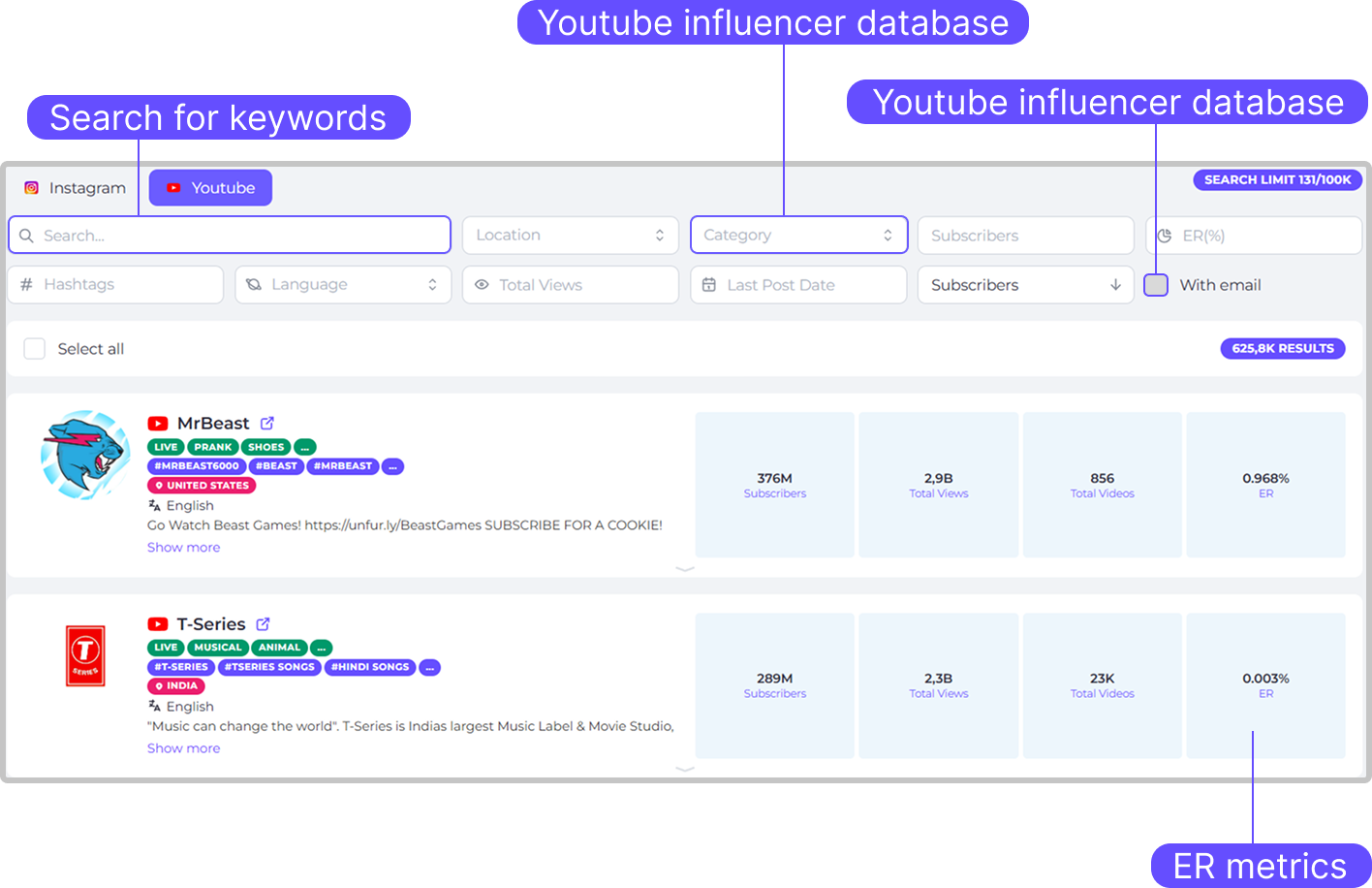This screenshot has width=1372, height=888.
Task: Click Show more under MrBeast description
Action: tap(183, 548)
